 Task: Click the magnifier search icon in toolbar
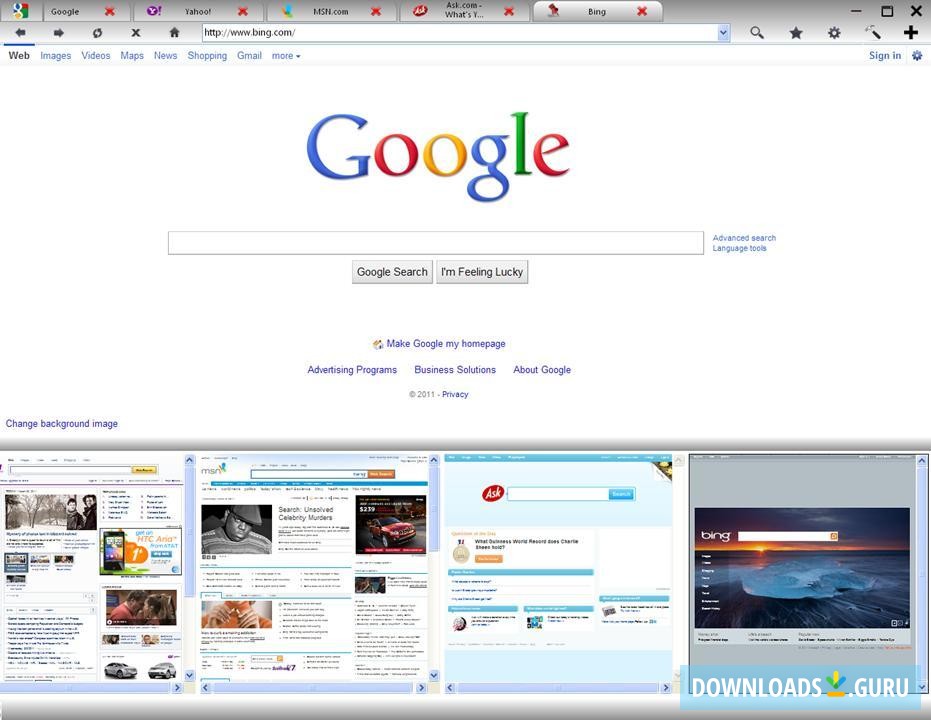click(757, 33)
